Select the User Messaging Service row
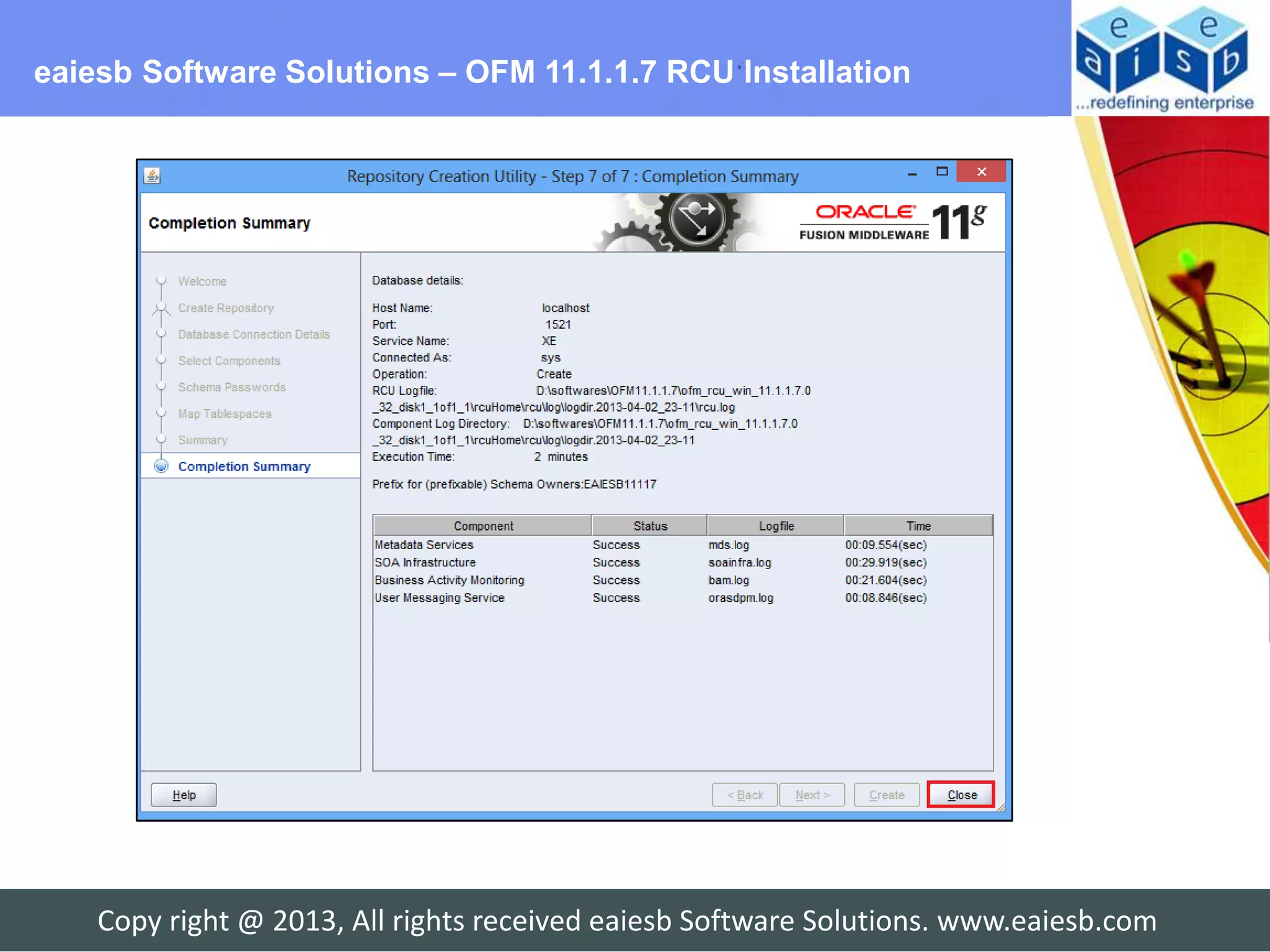The height and width of the screenshot is (952, 1270). coord(683,598)
